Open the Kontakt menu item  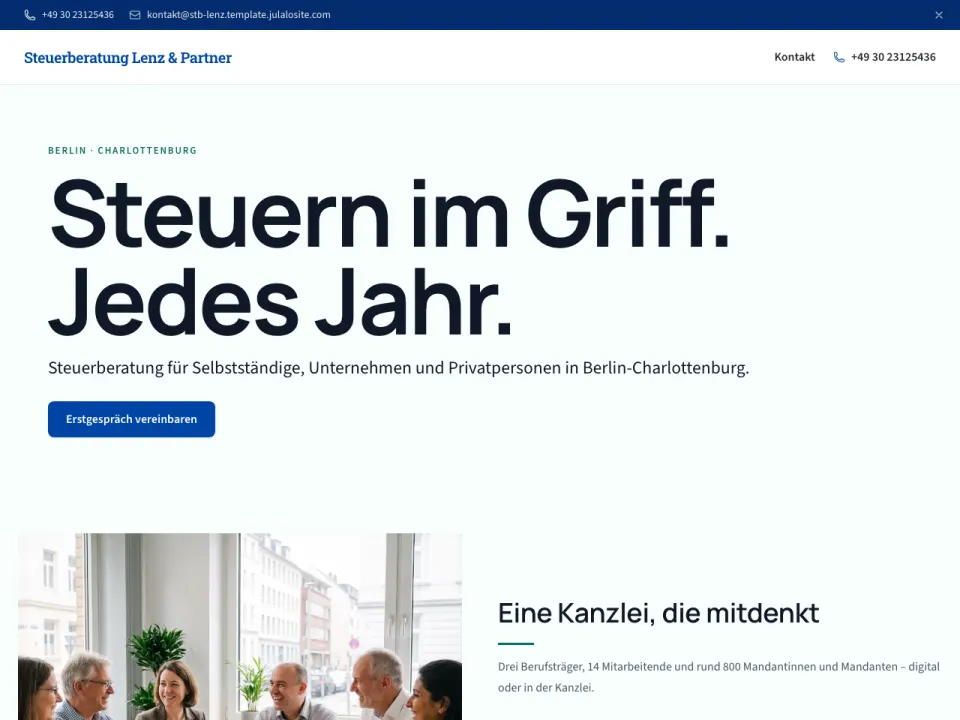[x=794, y=57]
